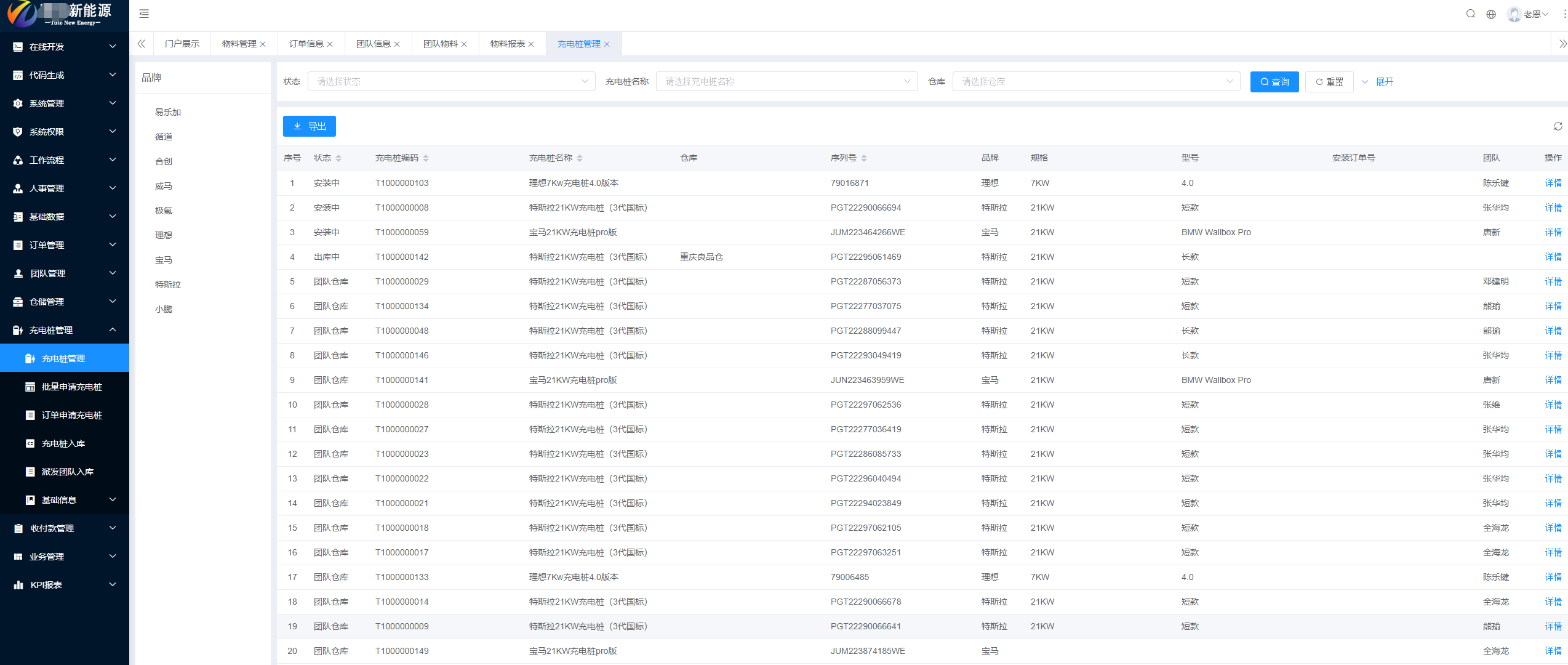Open the 状态 select dropdown
The width and height of the screenshot is (1568, 665).
point(452,81)
